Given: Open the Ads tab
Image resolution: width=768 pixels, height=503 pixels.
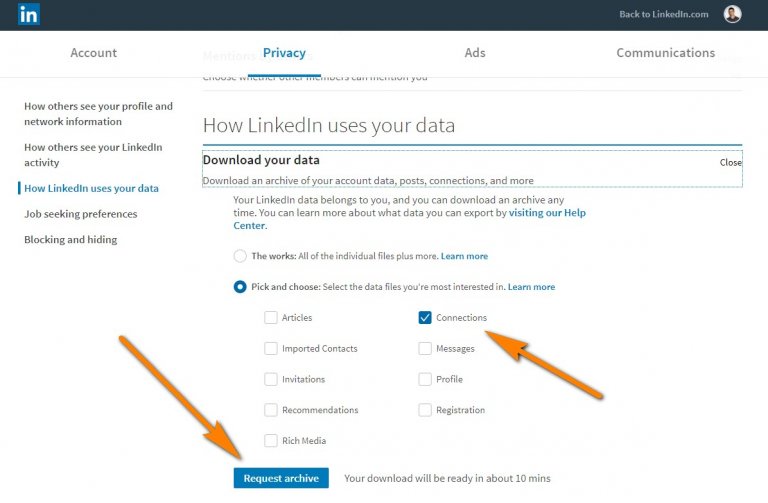Looking at the screenshot, I should tap(475, 53).
